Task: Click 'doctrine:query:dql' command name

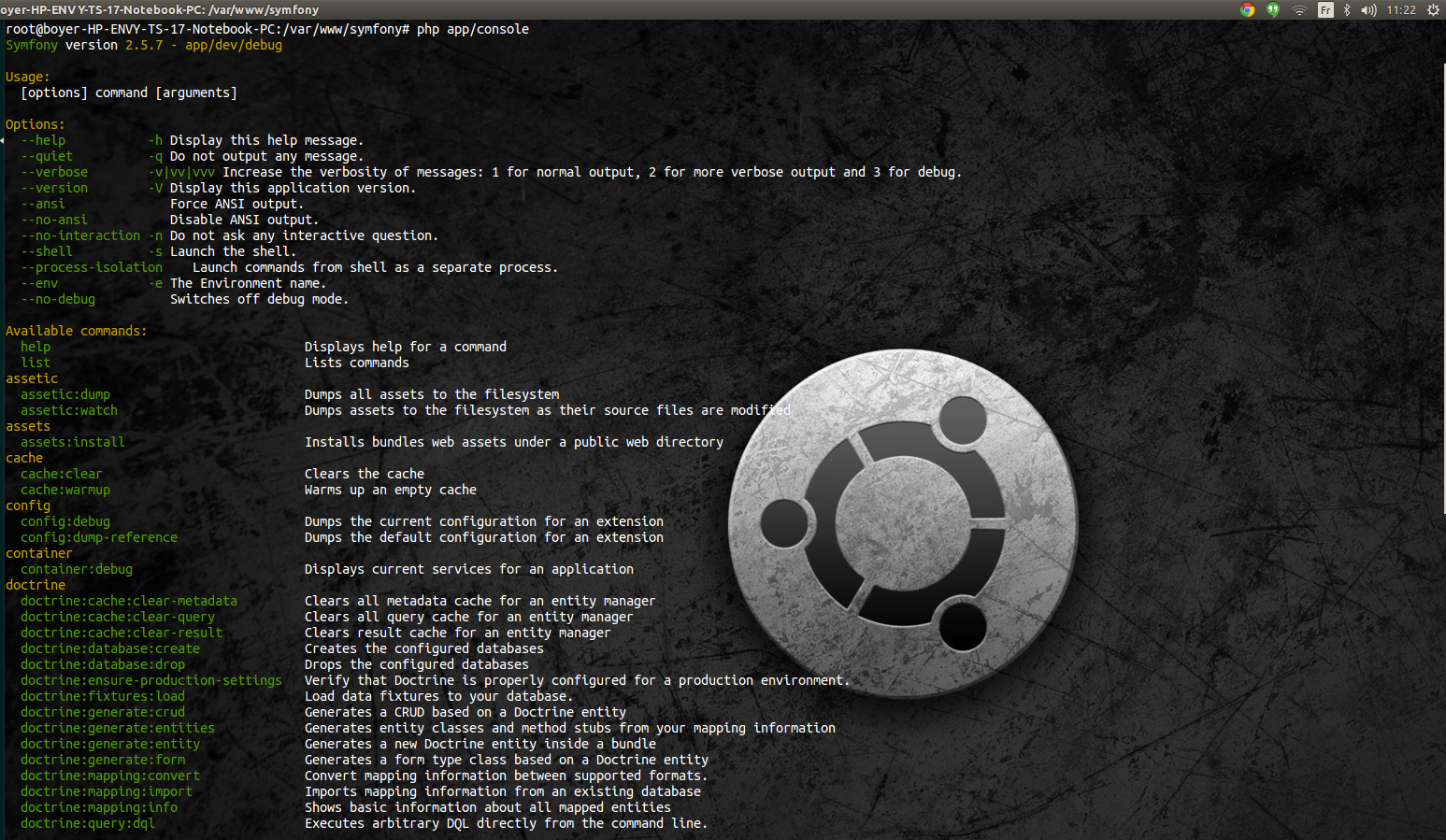Action: (88, 823)
